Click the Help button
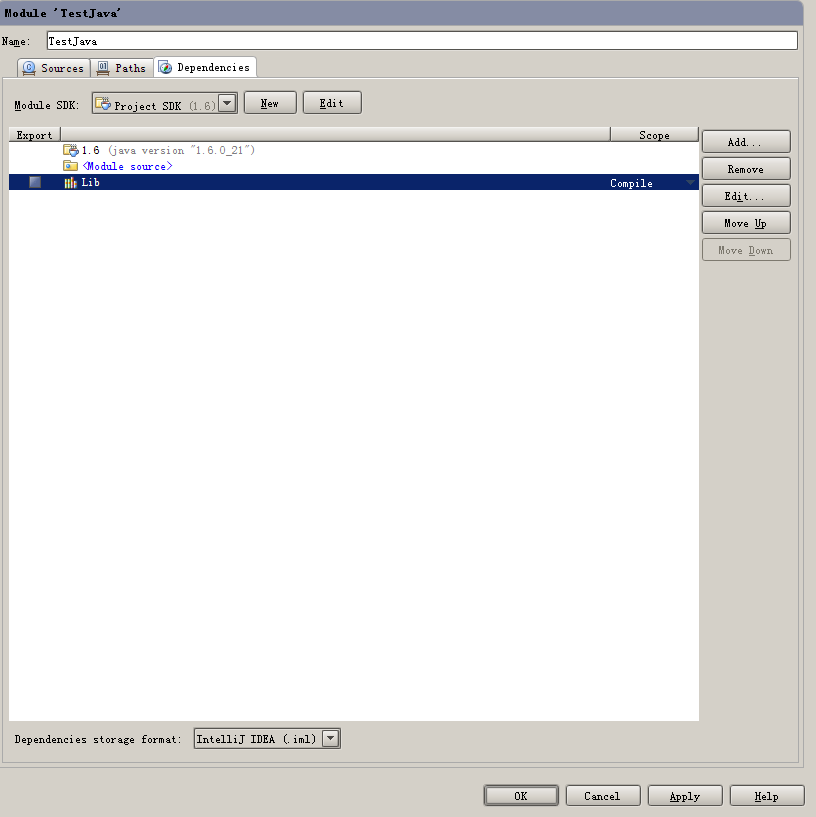This screenshot has width=816, height=817. pos(767,796)
